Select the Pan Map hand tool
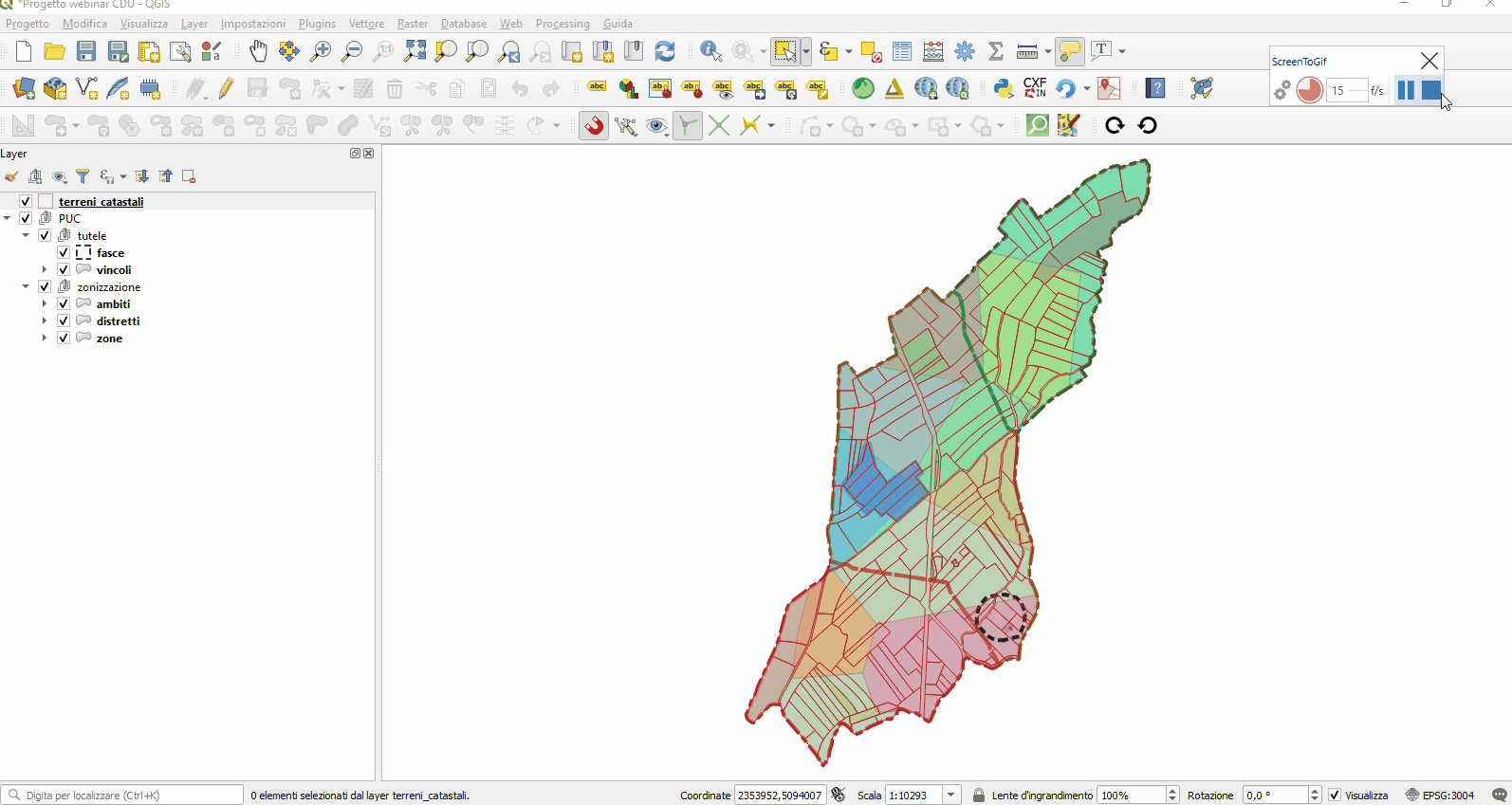Viewport: 1512px width, 805px height. click(x=258, y=51)
